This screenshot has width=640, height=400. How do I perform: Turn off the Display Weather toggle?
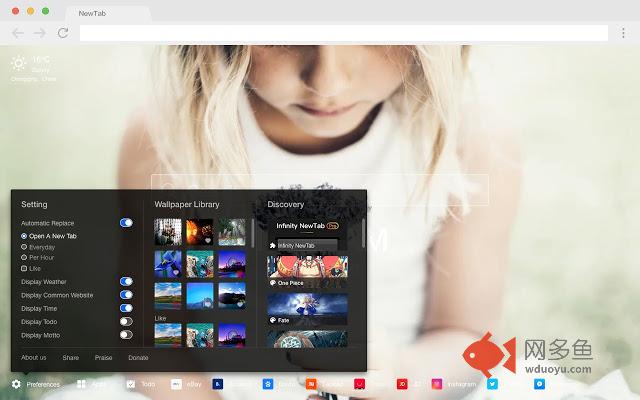click(126, 282)
